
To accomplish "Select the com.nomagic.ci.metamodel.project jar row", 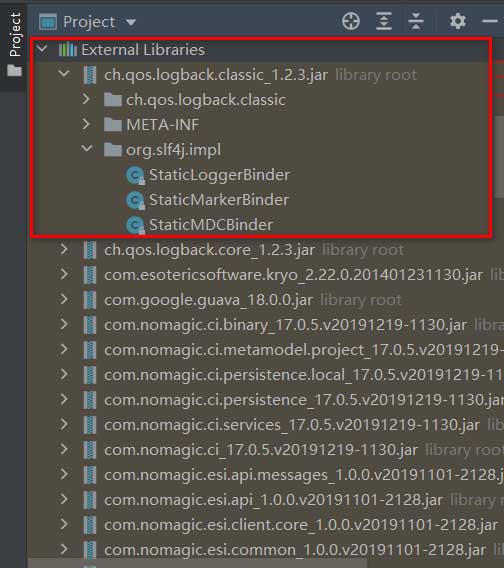I will [x=266, y=350].
